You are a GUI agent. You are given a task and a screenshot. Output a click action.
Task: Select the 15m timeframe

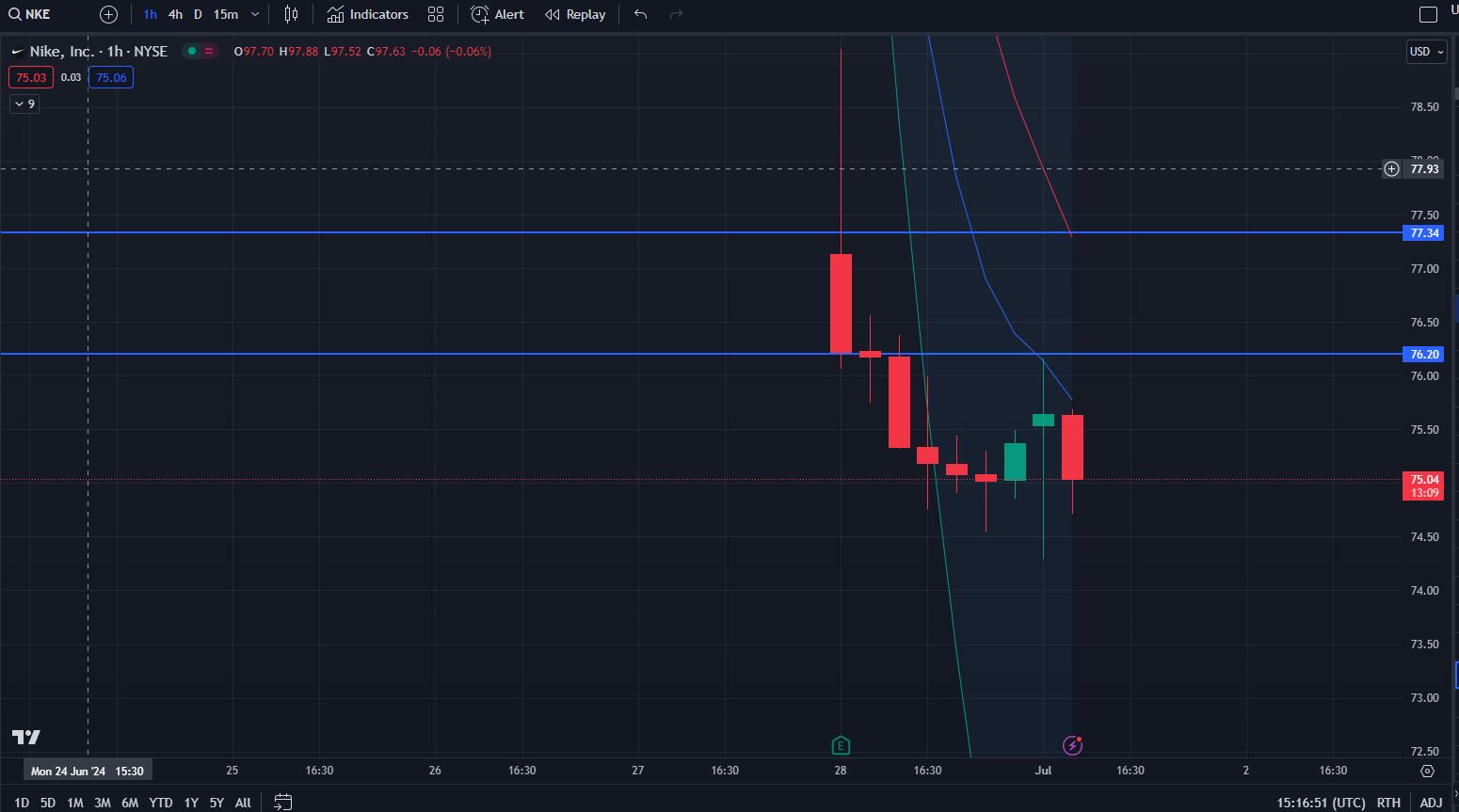click(x=225, y=14)
